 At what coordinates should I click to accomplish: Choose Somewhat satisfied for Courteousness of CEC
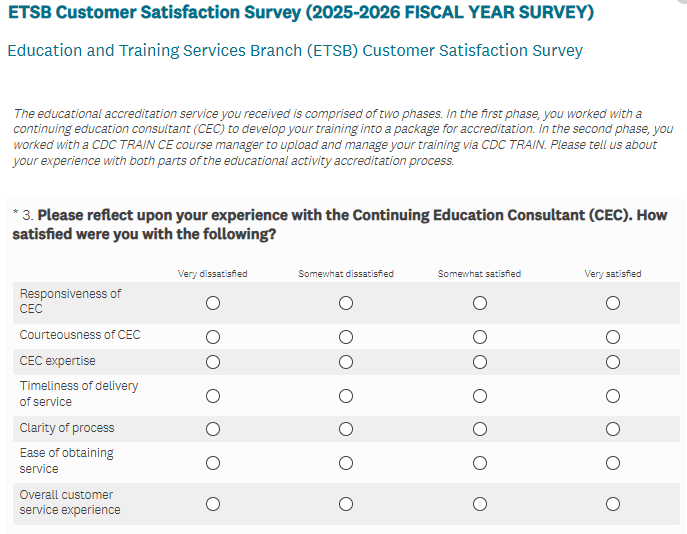pyautogui.click(x=480, y=336)
